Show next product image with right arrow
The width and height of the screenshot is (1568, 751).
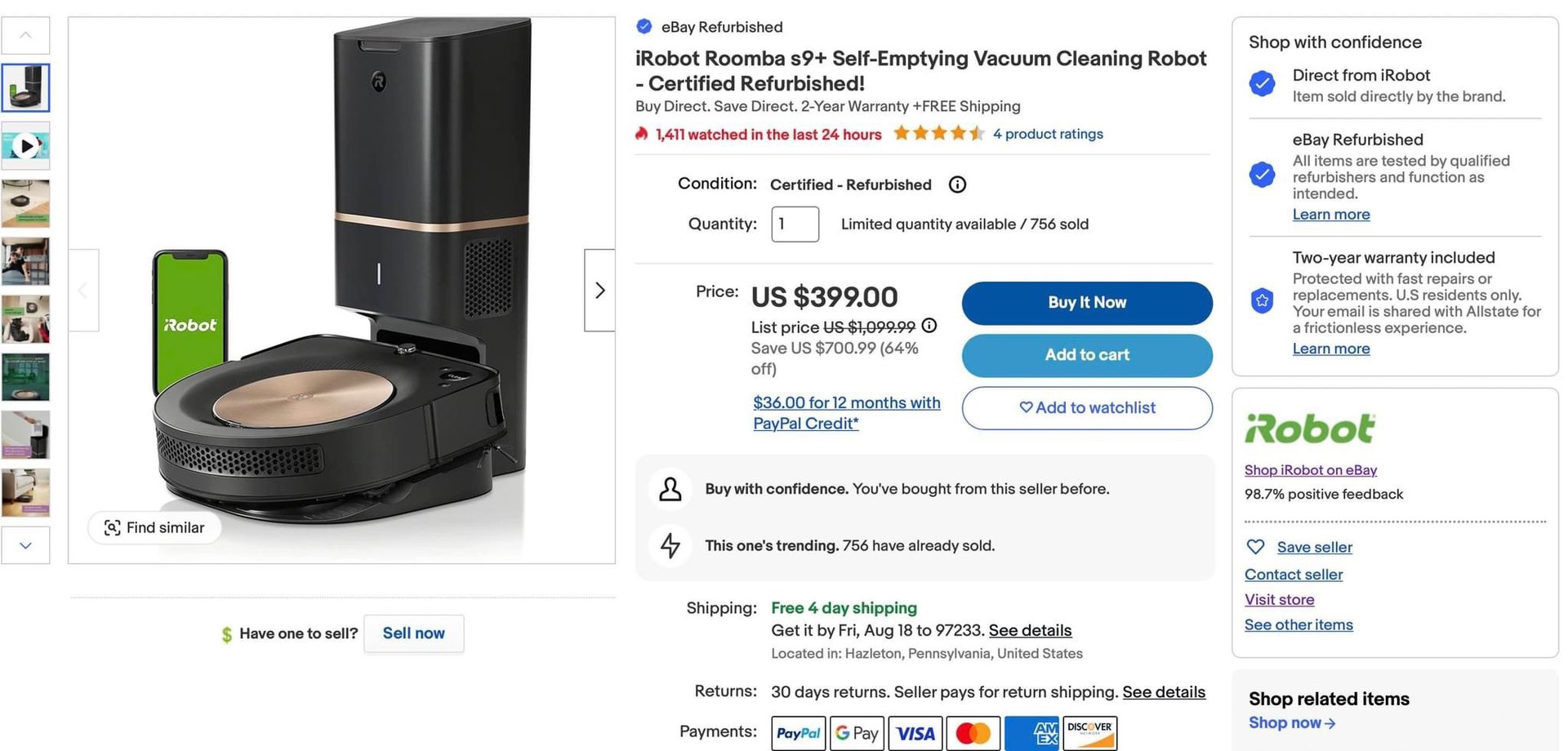point(599,291)
